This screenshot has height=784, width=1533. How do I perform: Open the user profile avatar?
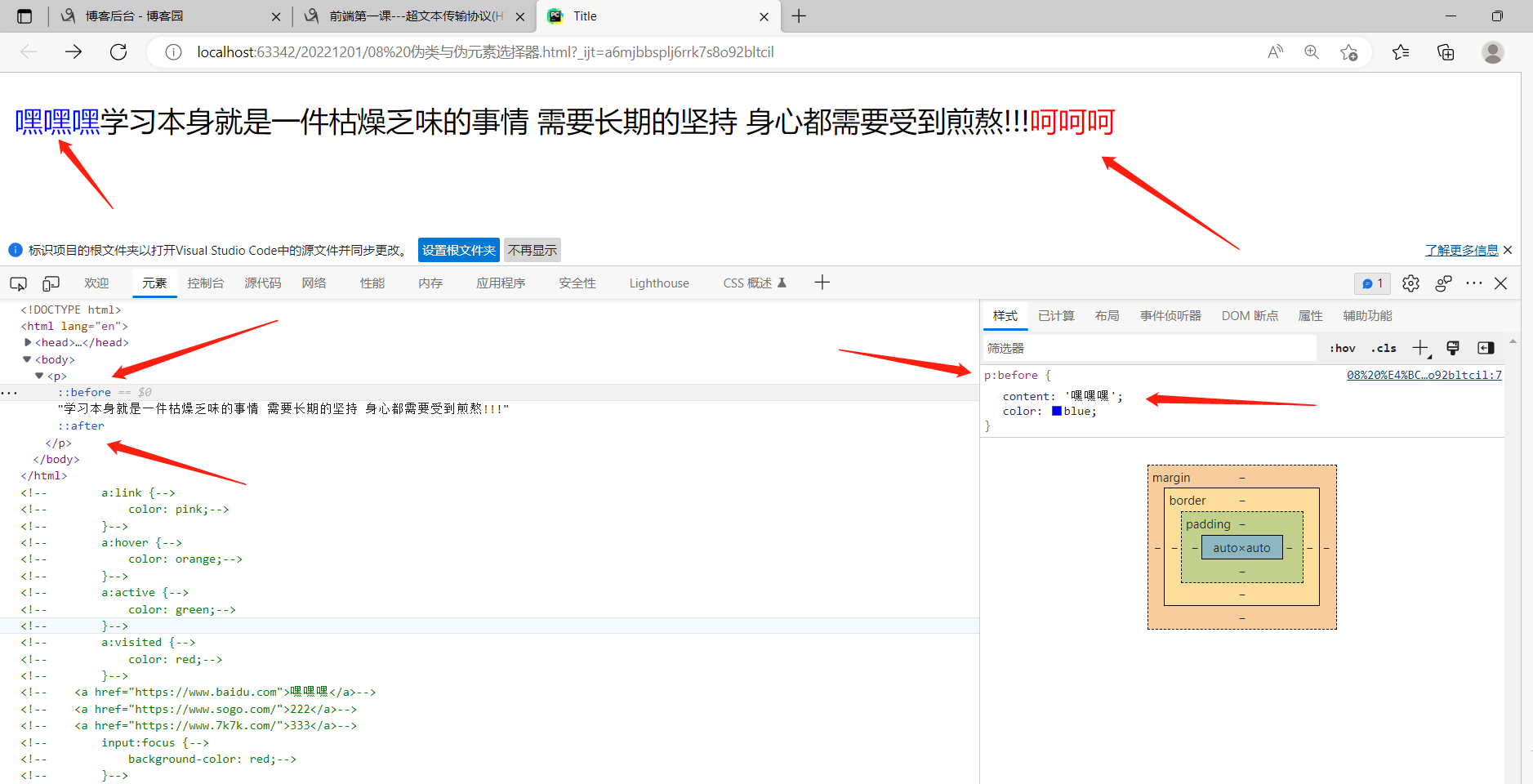(x=1493, y=52)
